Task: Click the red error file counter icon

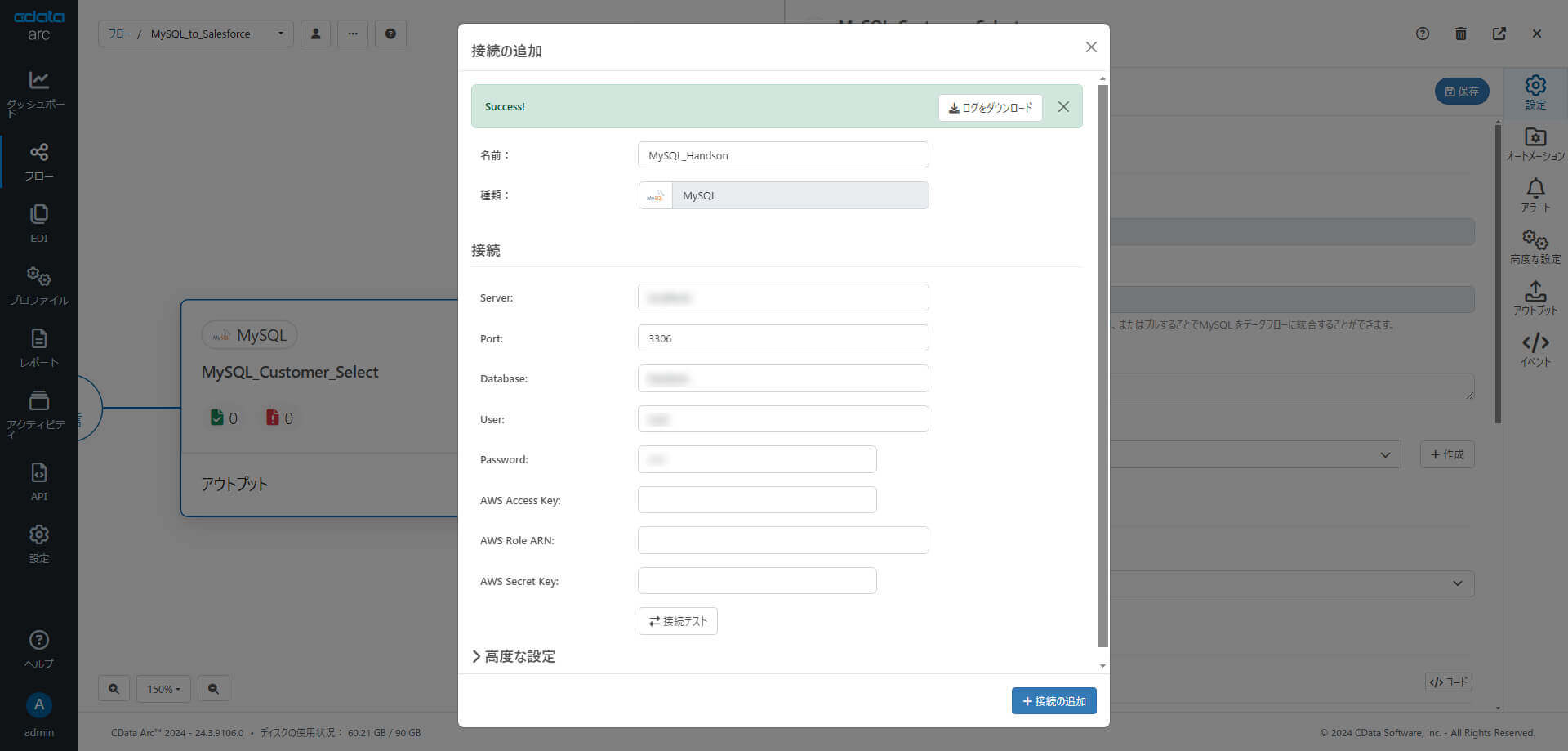Action: pos(272,418)
